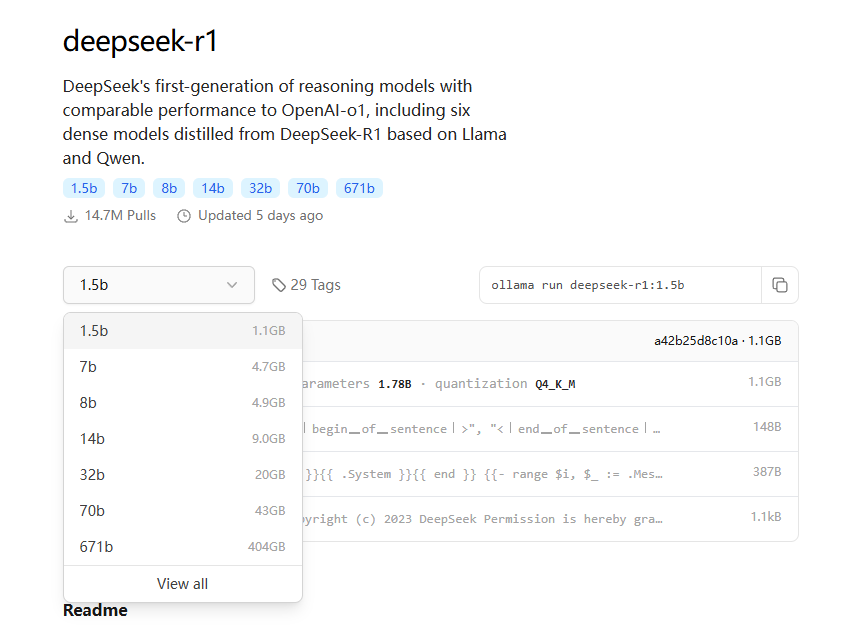Click the 671b blue tag badge
The image size is (865, 633).
[358, 188]
